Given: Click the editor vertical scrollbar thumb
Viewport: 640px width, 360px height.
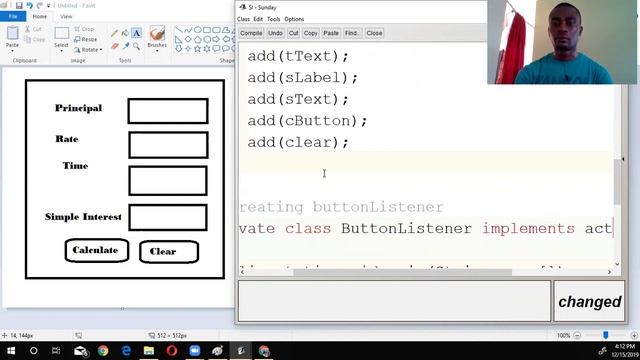Looking at the screenshot, I should [617, 182].
